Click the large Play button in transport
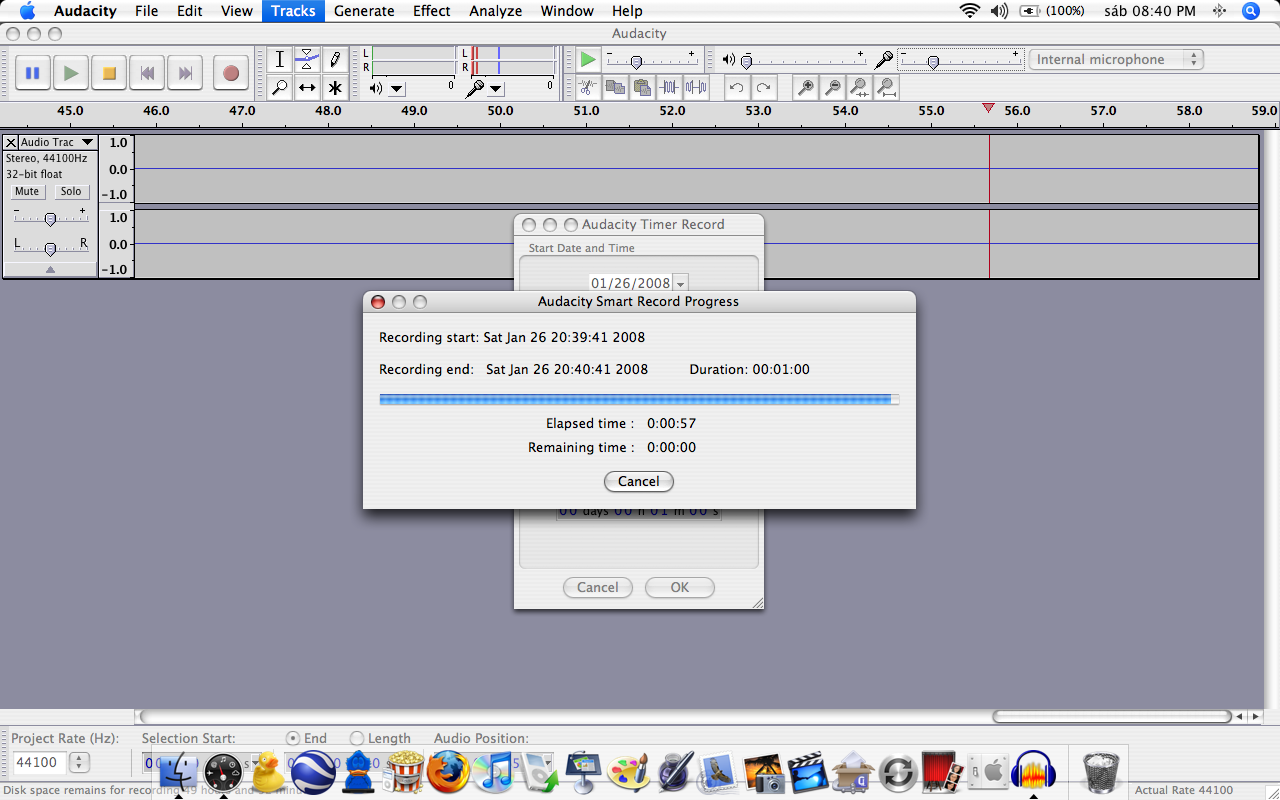This screenshot has width=1280, height=800. click(70, 73)
